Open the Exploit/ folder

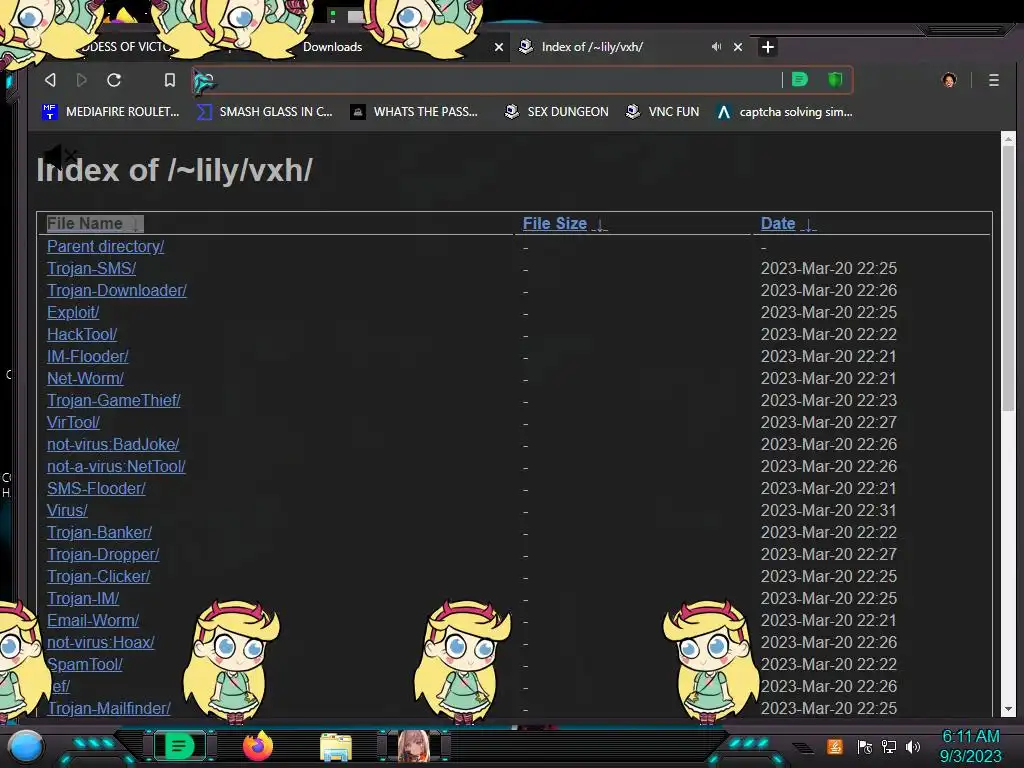(x=73, y=312)
